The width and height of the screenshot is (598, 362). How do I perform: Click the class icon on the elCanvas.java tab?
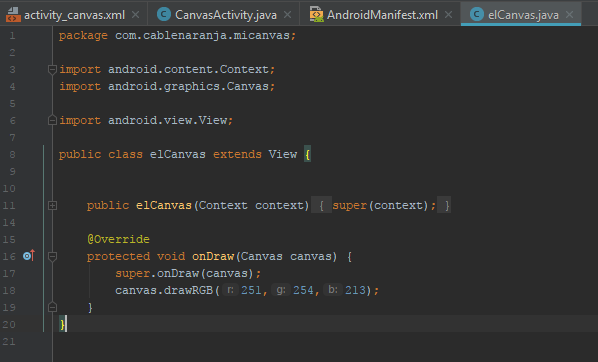click(x=477, y=14)
